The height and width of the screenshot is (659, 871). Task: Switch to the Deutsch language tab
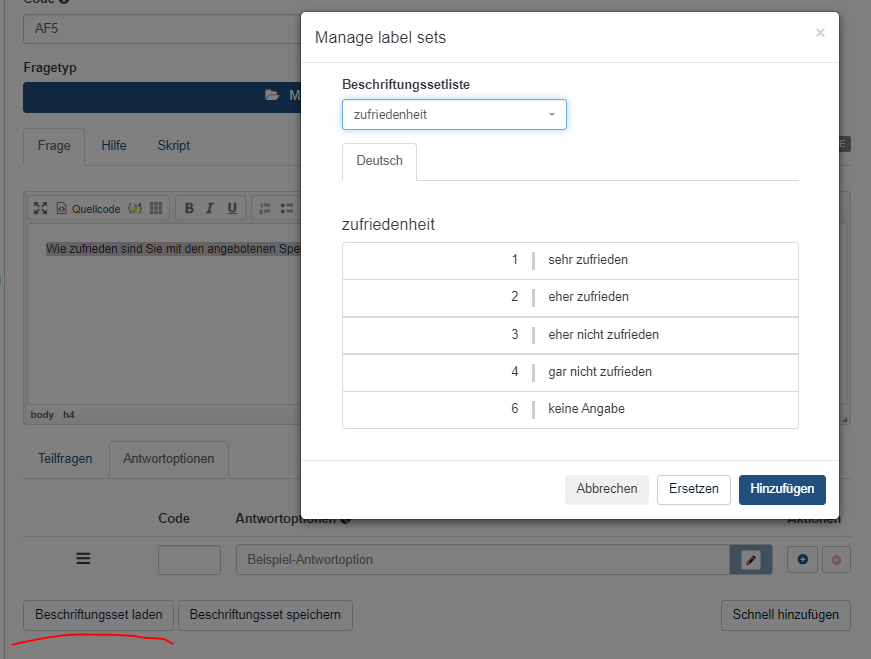pos(379,161)
